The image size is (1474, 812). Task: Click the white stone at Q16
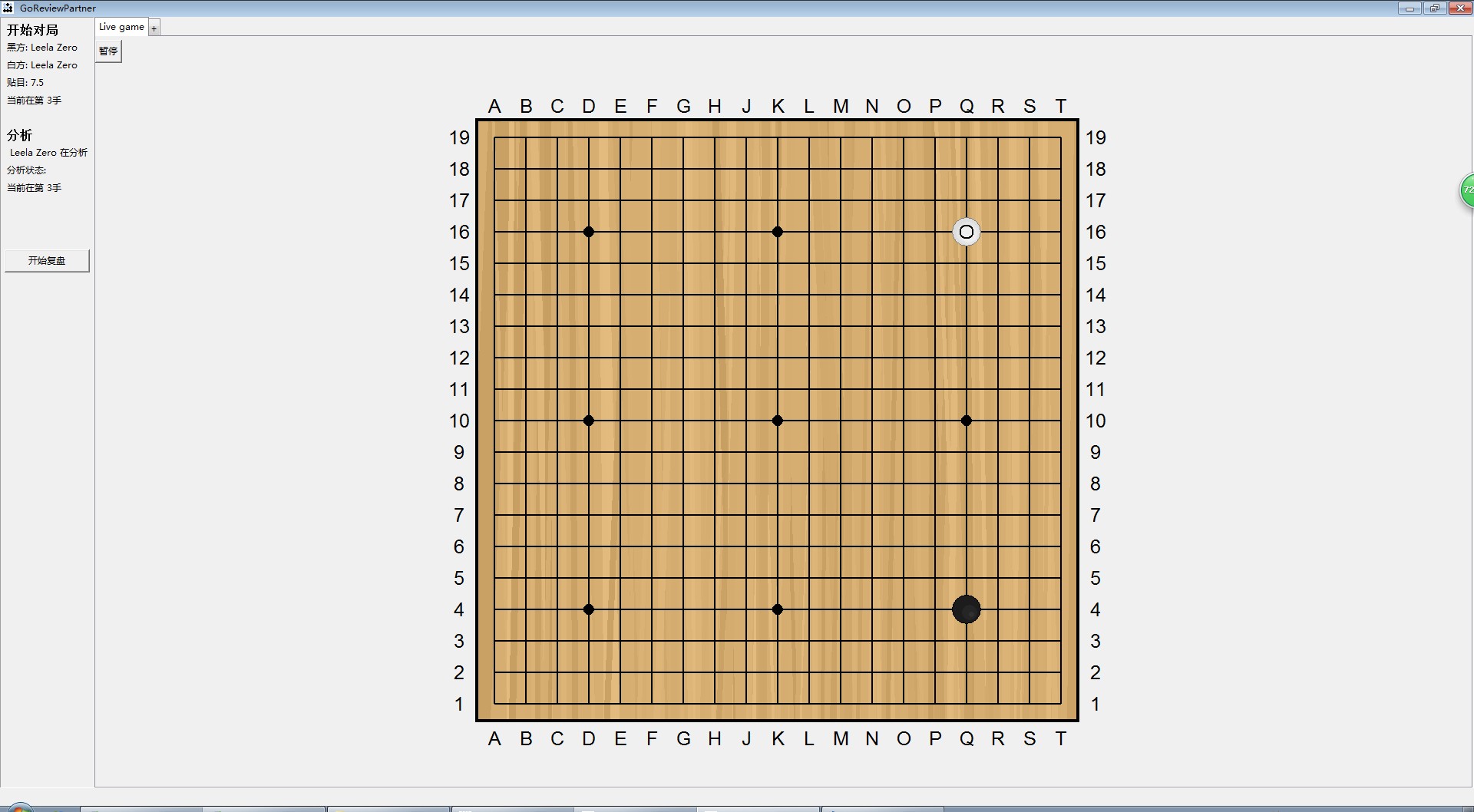tap(966, 232)
